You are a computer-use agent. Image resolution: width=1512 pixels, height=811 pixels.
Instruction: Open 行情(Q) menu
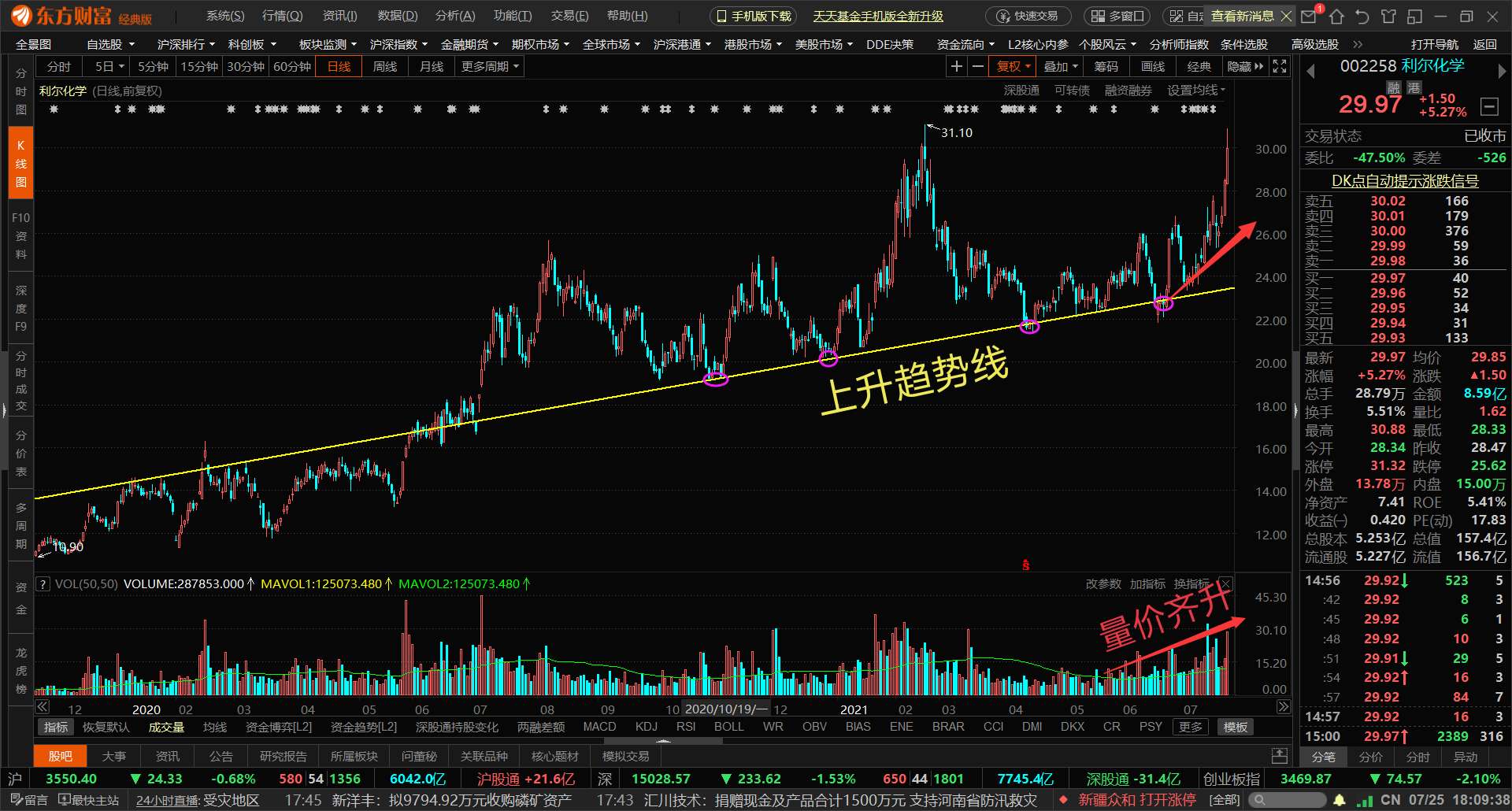coord(282,16)
